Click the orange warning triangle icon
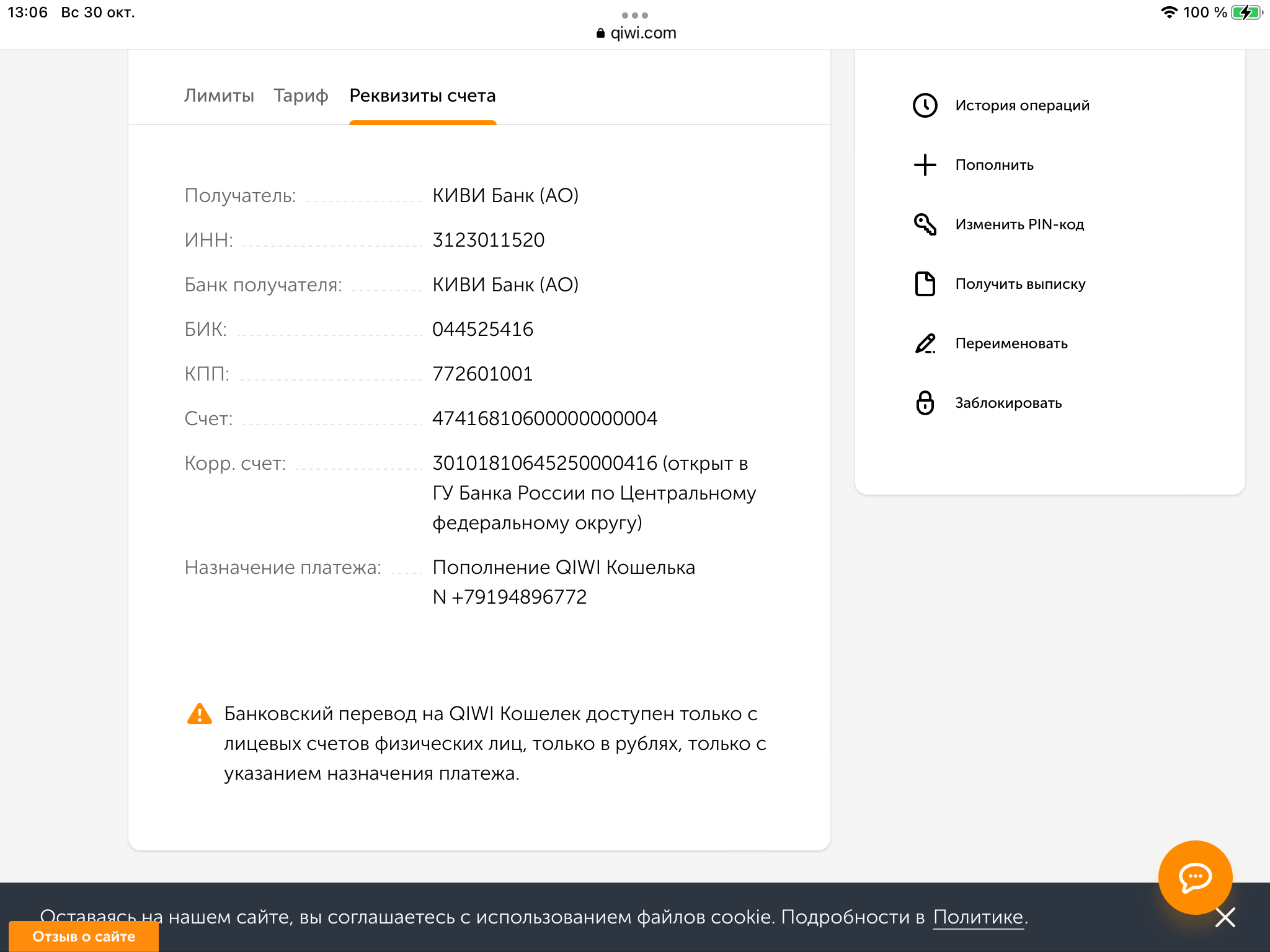This screenshot has height=952, width=1270. click(199, 714)
